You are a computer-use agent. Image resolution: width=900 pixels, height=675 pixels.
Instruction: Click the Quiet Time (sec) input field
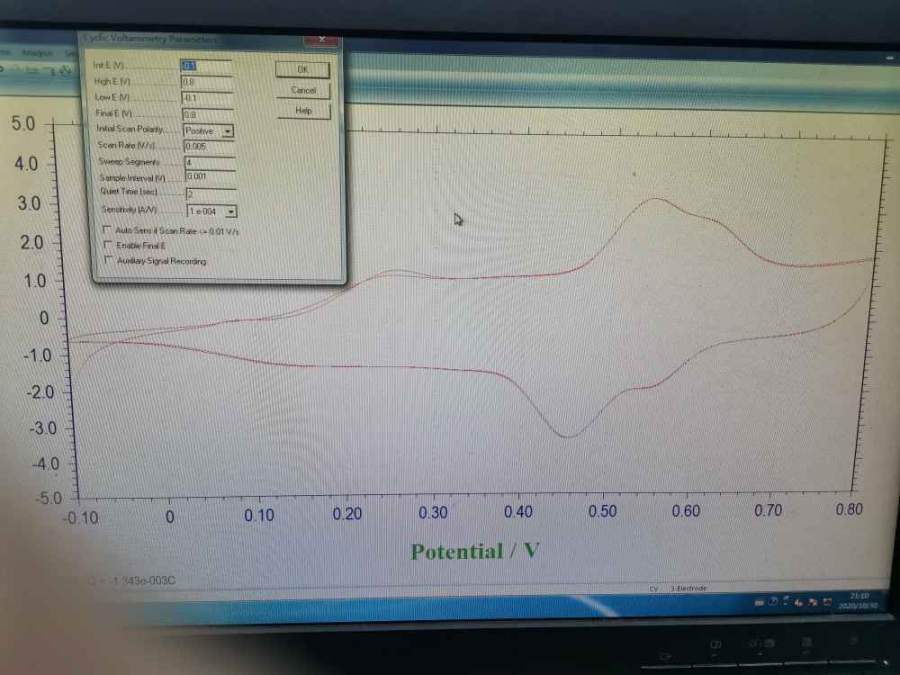pos(211,193)
